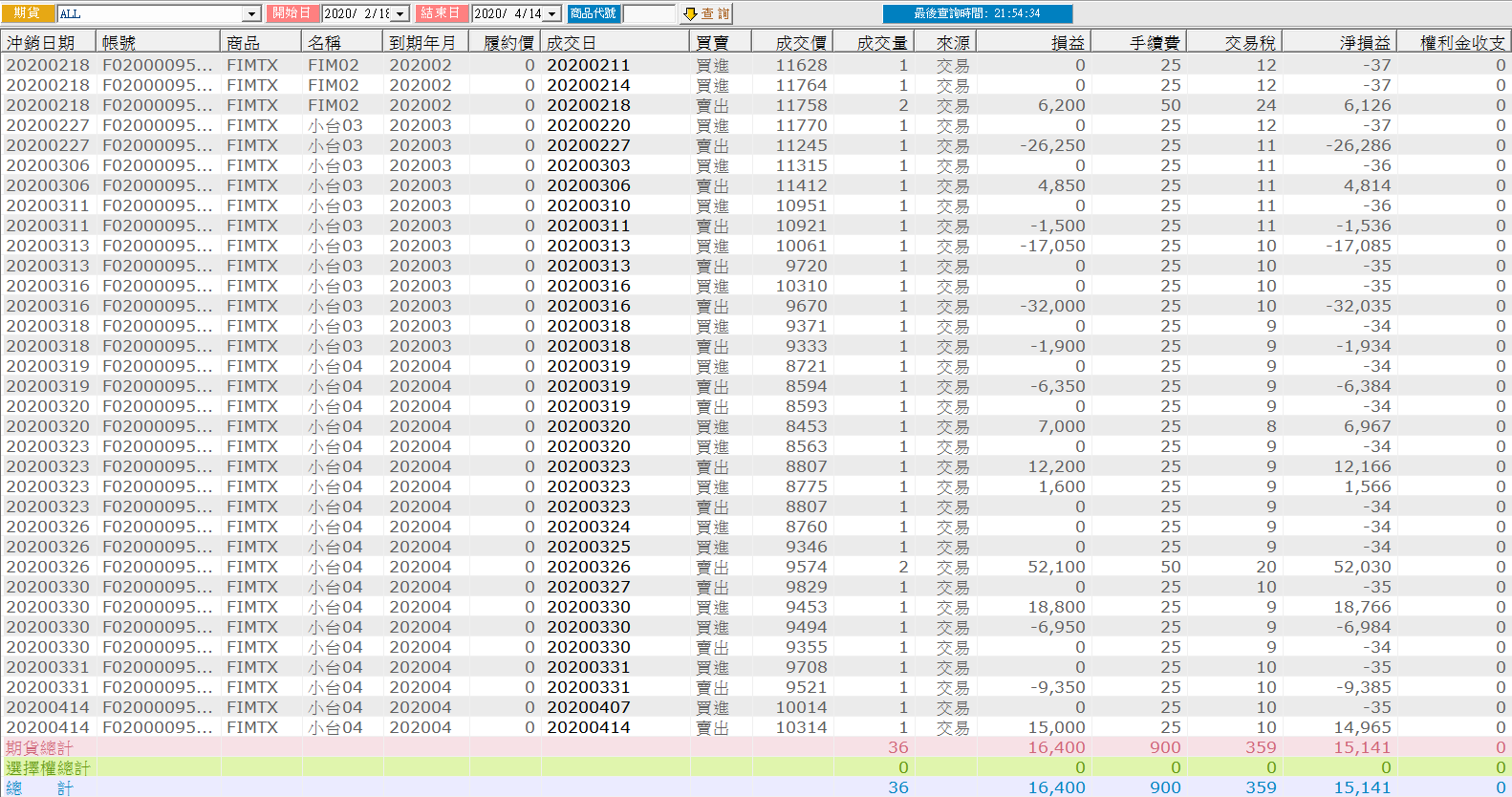Click the 52,100 profit cell
The width and height of the screenshot is (1512, 797).
(x=1057, y=567)
